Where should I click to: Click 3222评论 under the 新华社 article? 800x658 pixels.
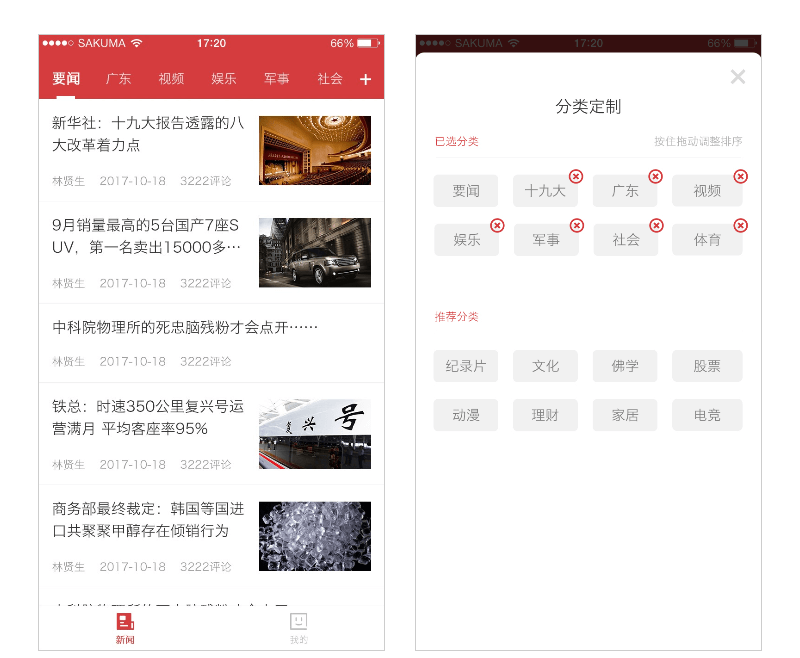coord(206,181)
